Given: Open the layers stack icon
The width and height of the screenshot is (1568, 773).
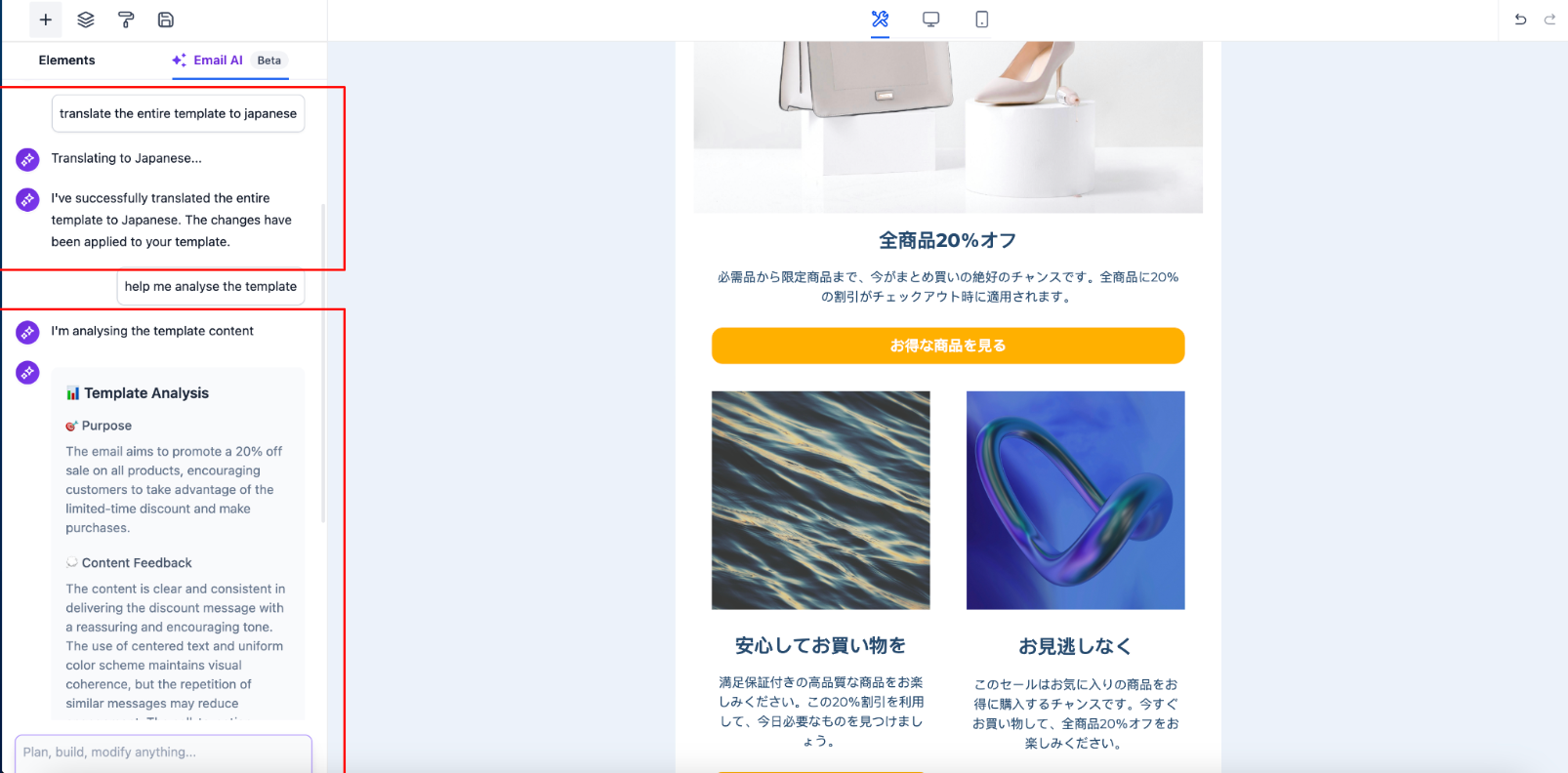Looking at the screenshot, I should (86, 20).
